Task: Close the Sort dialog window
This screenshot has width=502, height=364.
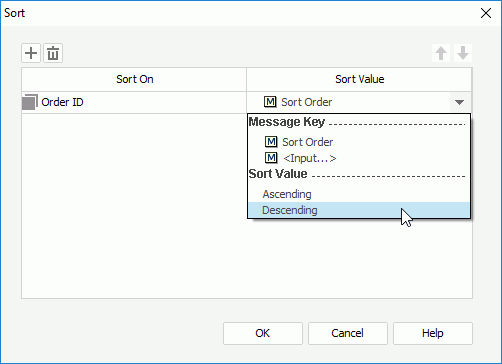Action: pos(486,13)
